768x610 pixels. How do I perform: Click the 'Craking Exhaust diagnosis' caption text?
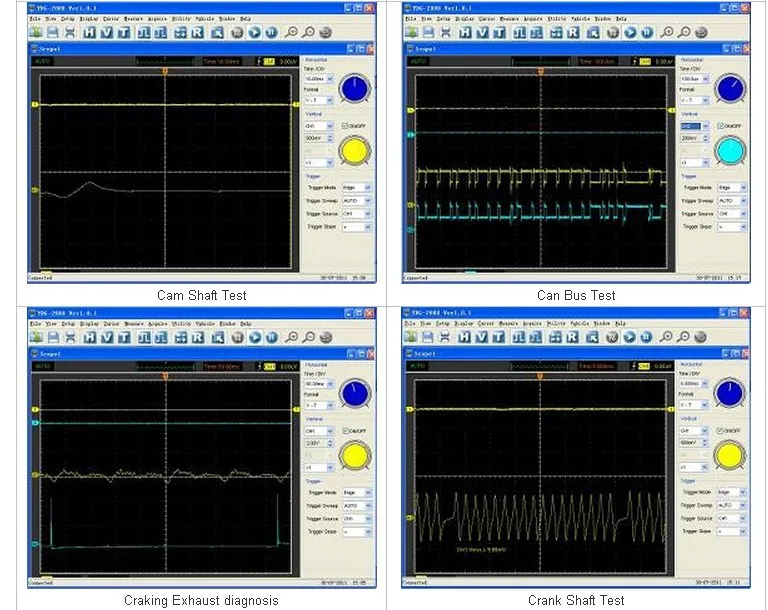click(x=201, y=600)
